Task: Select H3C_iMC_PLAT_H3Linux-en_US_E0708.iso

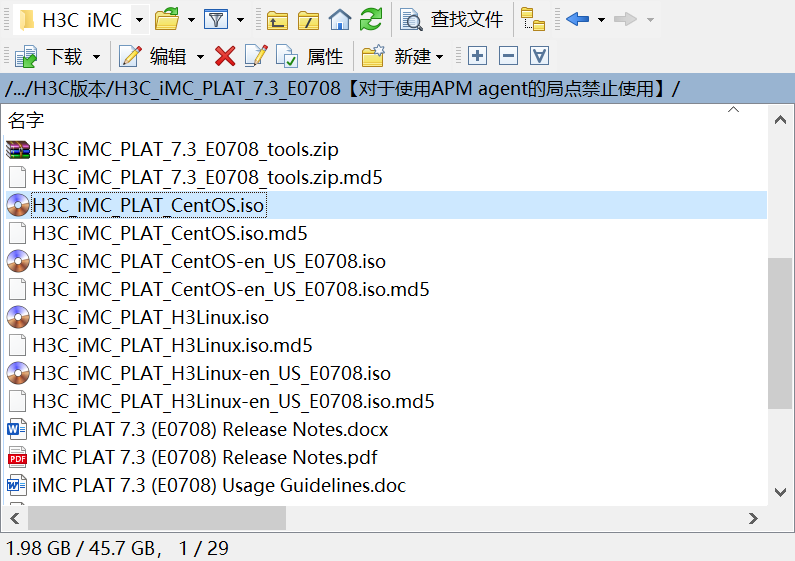Action: coord(211,374)
